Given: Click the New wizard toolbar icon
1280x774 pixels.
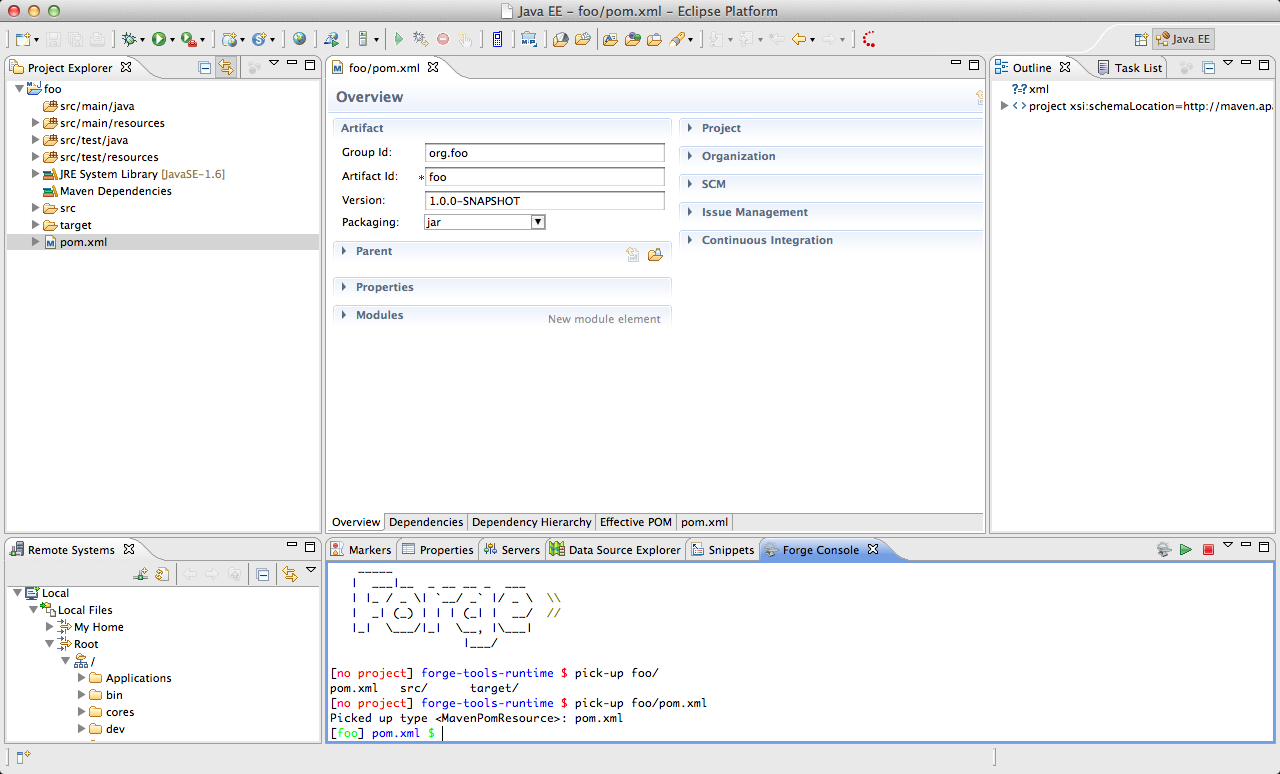Looking at the screenshot, I should tap(22, 39).
